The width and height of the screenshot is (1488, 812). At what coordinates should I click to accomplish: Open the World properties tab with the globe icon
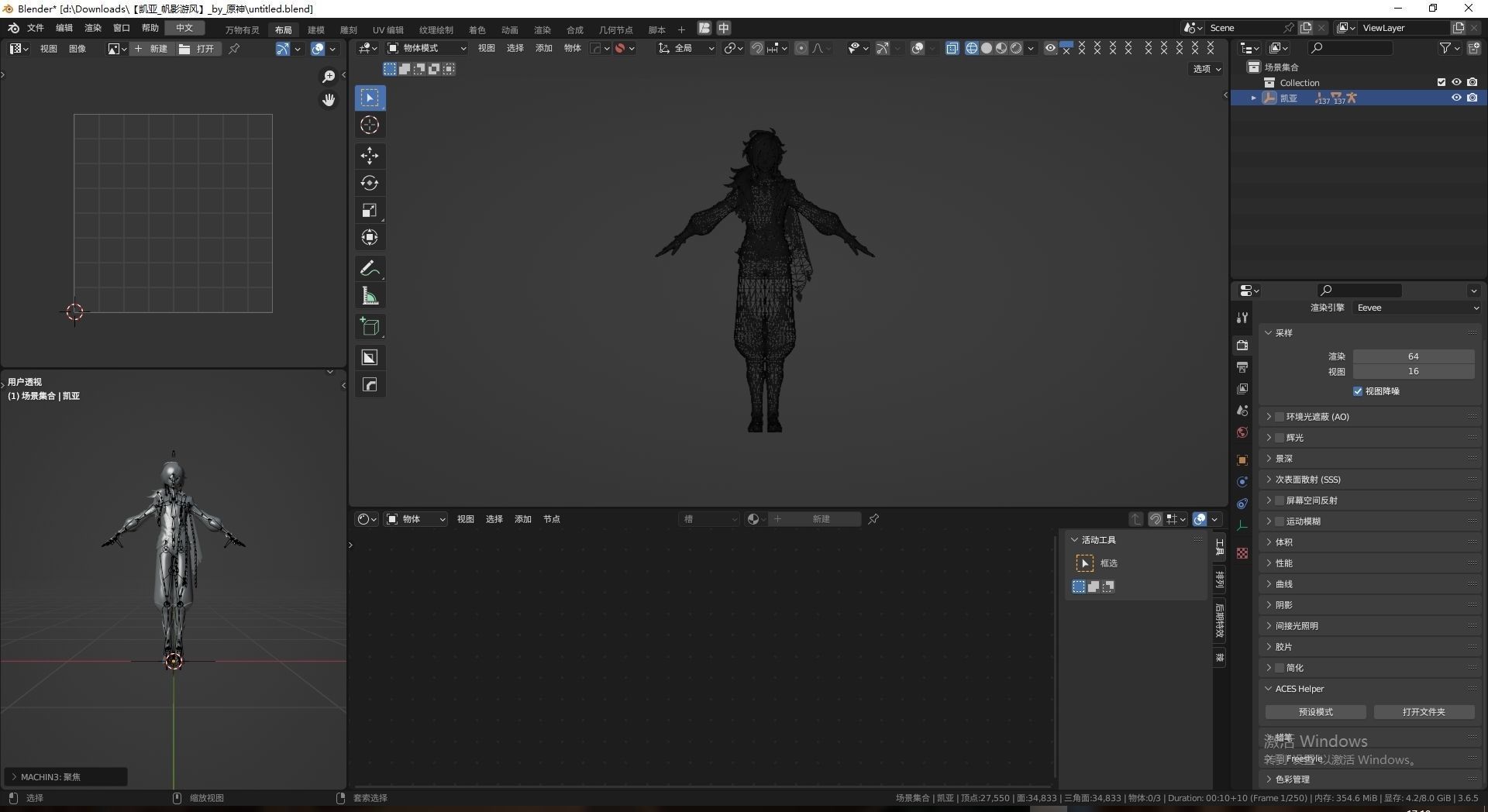coord(1242,432)
